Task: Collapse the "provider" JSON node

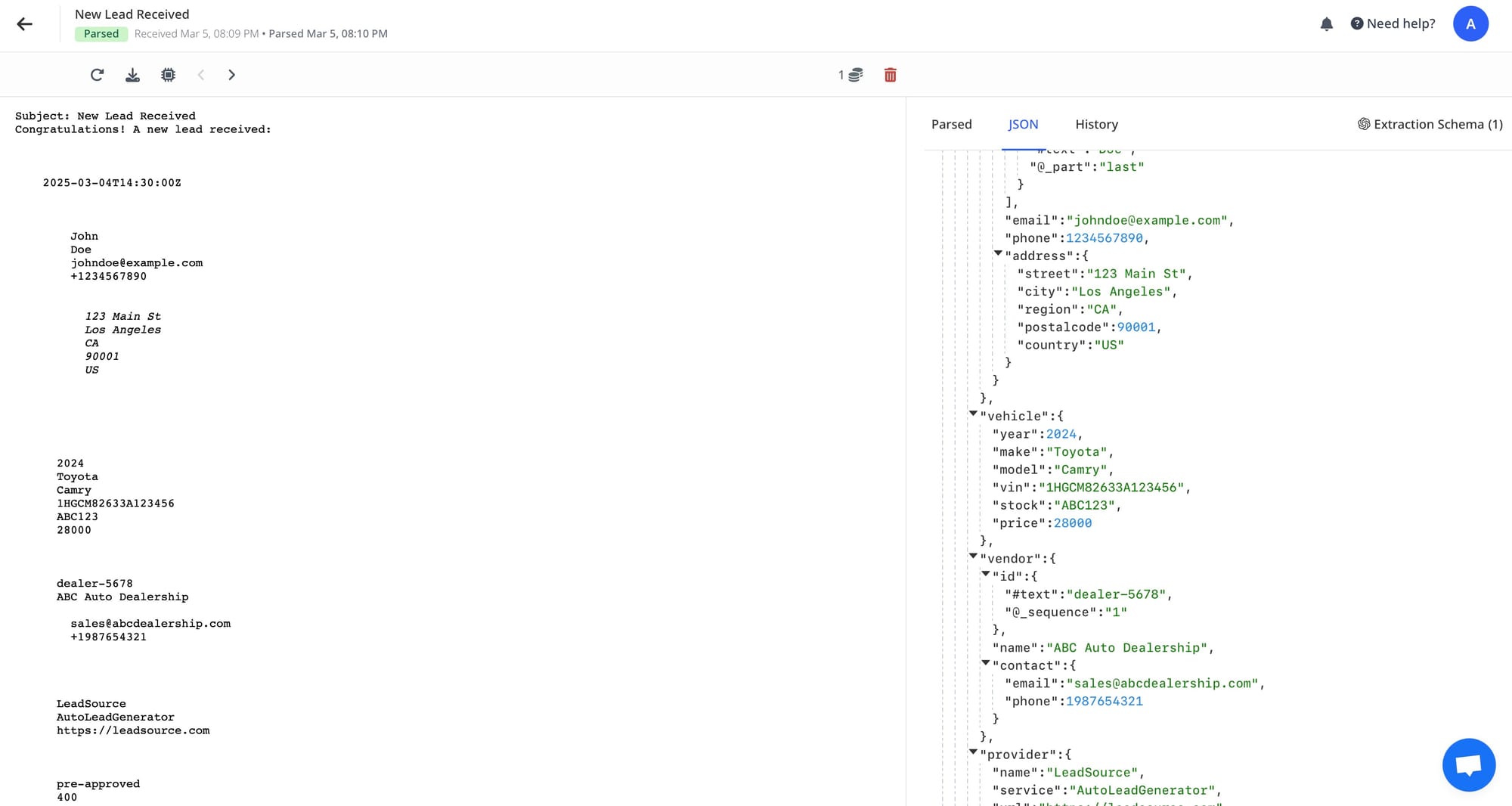Action: [x=973, y=752]
